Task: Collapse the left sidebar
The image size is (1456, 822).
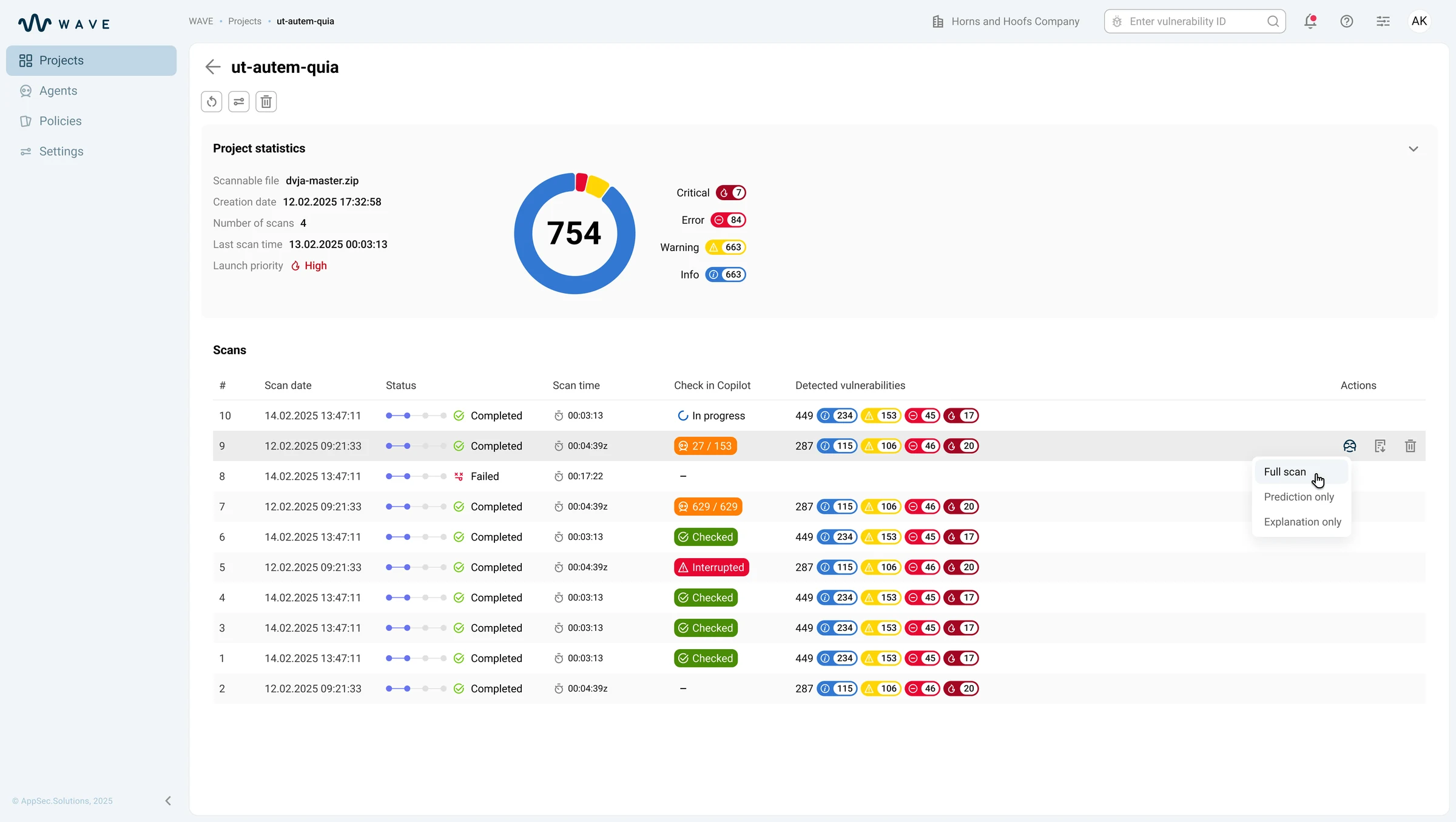Action: click(168, 801)
